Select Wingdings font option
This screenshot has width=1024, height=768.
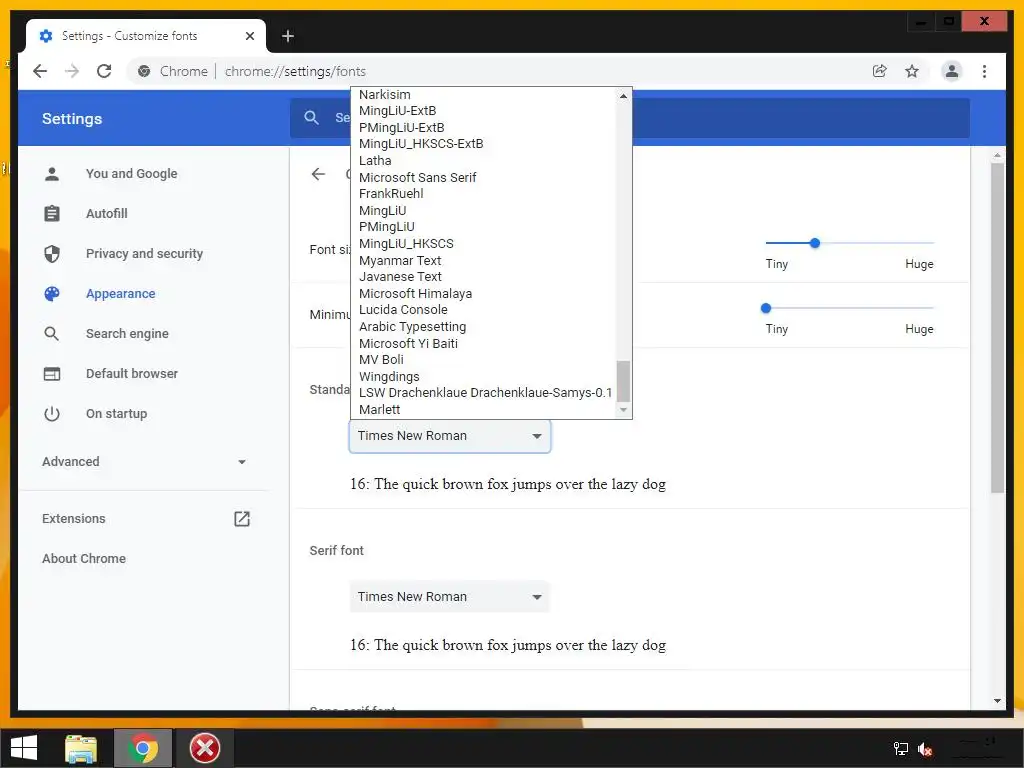click(x=483, y=376)
